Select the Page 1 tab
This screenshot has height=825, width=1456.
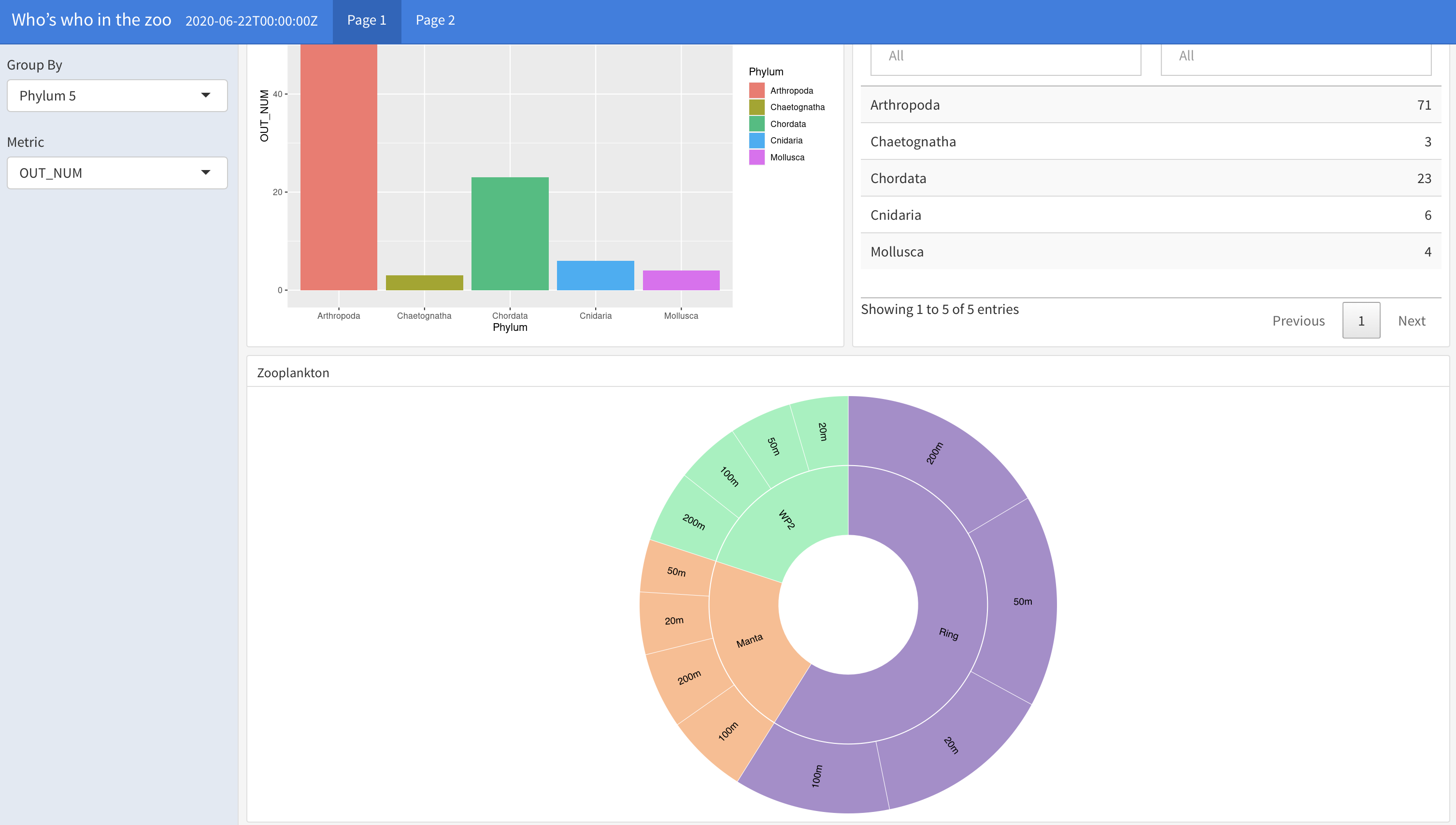(x=366, y=20)
